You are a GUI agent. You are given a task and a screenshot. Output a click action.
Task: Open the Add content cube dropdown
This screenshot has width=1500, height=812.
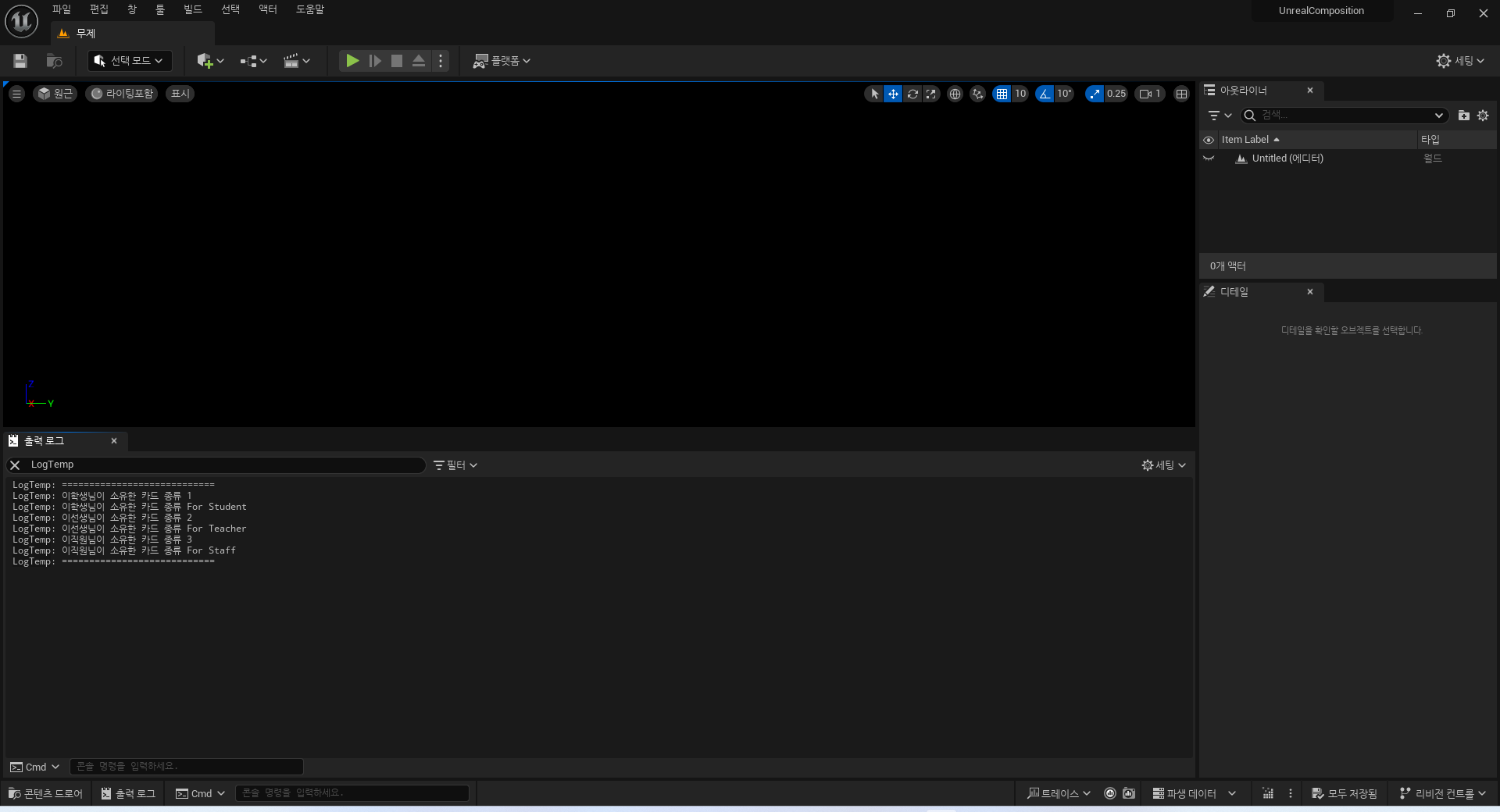[210, 61]
